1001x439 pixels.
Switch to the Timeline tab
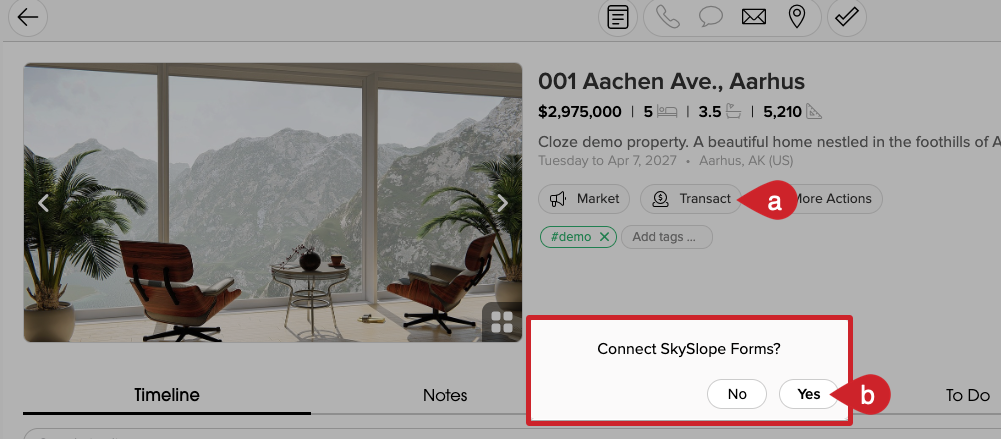pos(167,395)
